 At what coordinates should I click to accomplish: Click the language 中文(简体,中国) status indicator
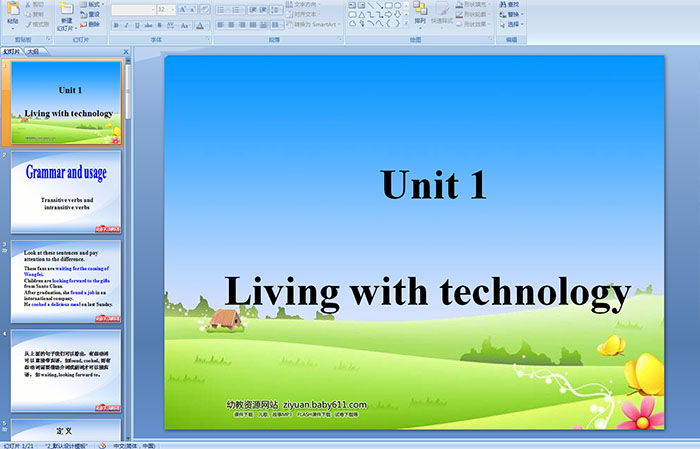click(x=134, y=445)
